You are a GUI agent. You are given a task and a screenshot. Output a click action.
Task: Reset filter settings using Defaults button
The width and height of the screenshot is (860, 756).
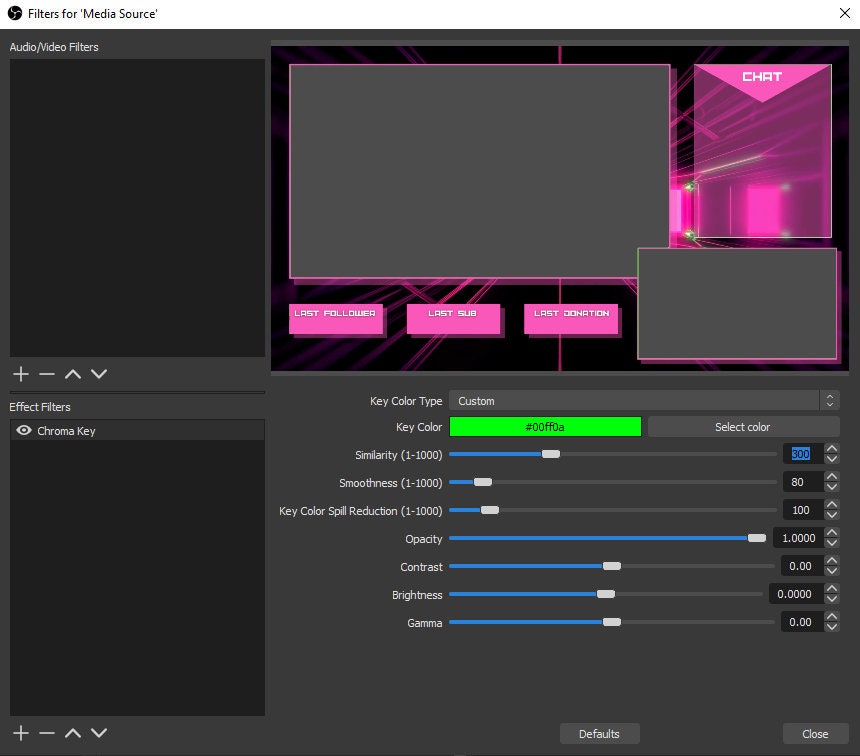coord(599,733)
